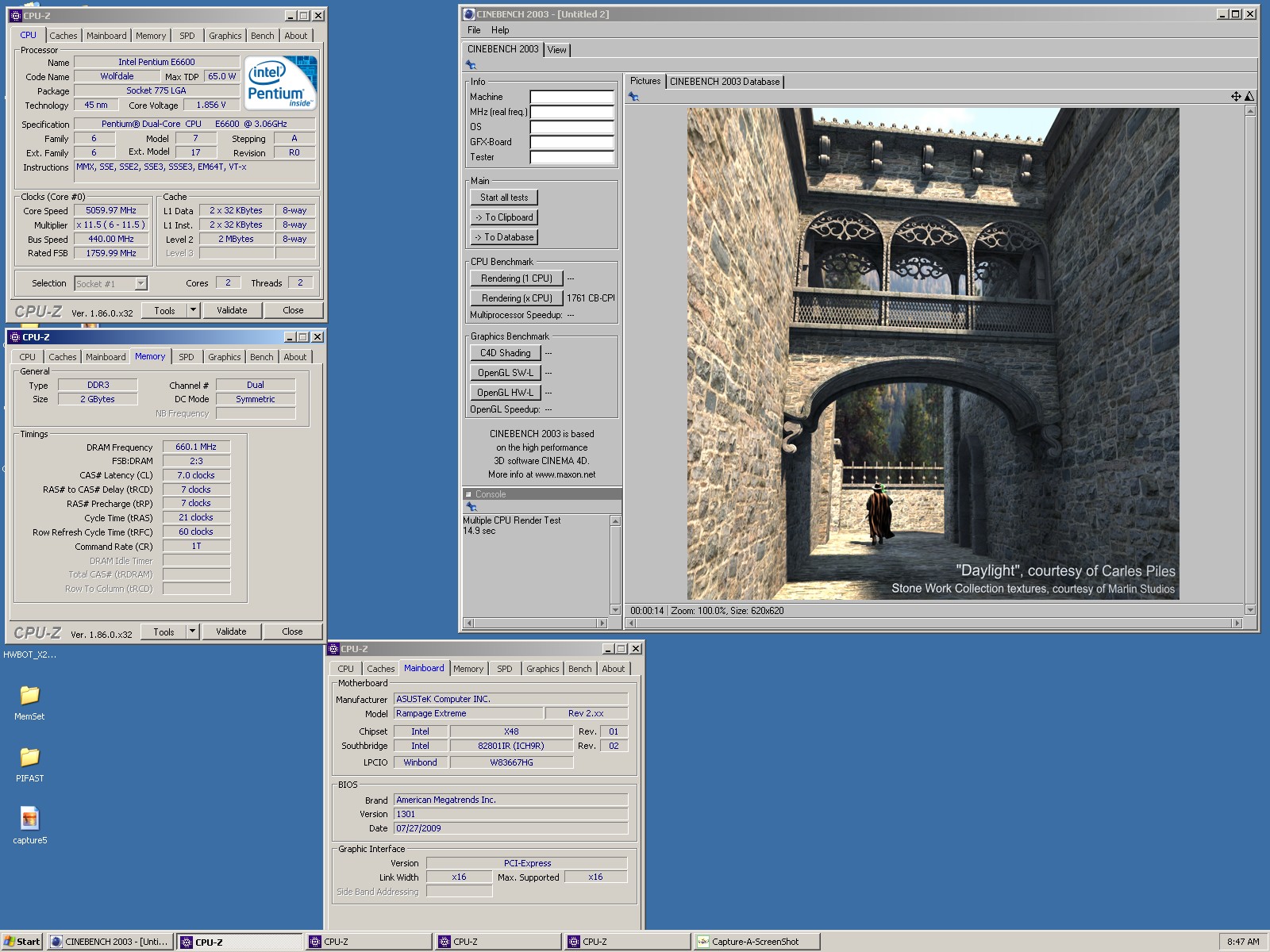Image resolution: width=1270 pixels, height=952 pixels.
Task: Click the move cross icon in picture viewer
Action: pyautogui.click(x=1236, y=97)
